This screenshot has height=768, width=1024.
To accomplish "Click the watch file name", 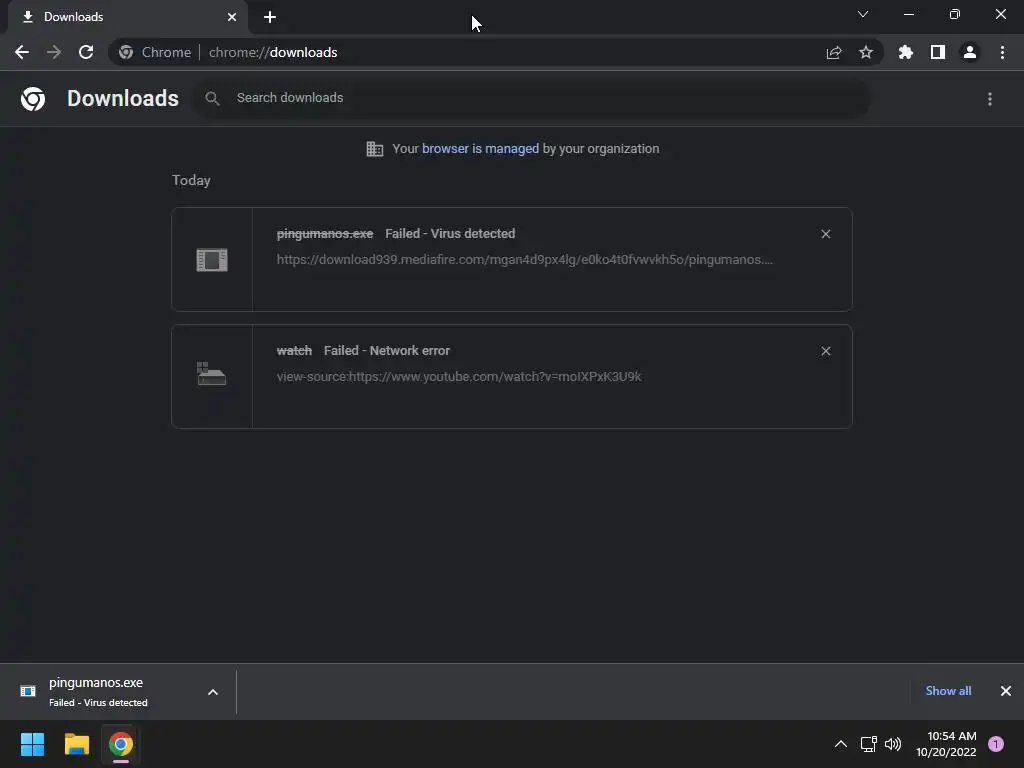I will click(x=294, y=351).
